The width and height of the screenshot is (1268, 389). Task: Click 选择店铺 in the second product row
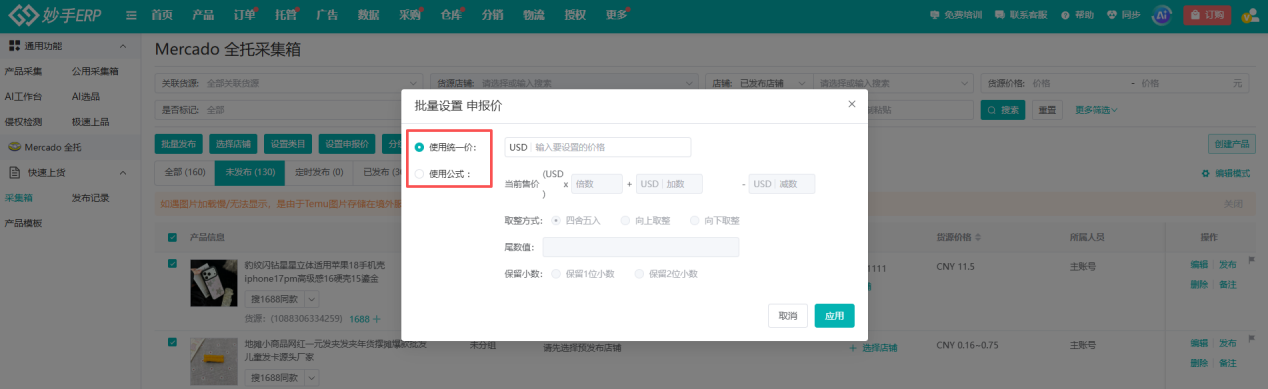(x=873, y=347)
